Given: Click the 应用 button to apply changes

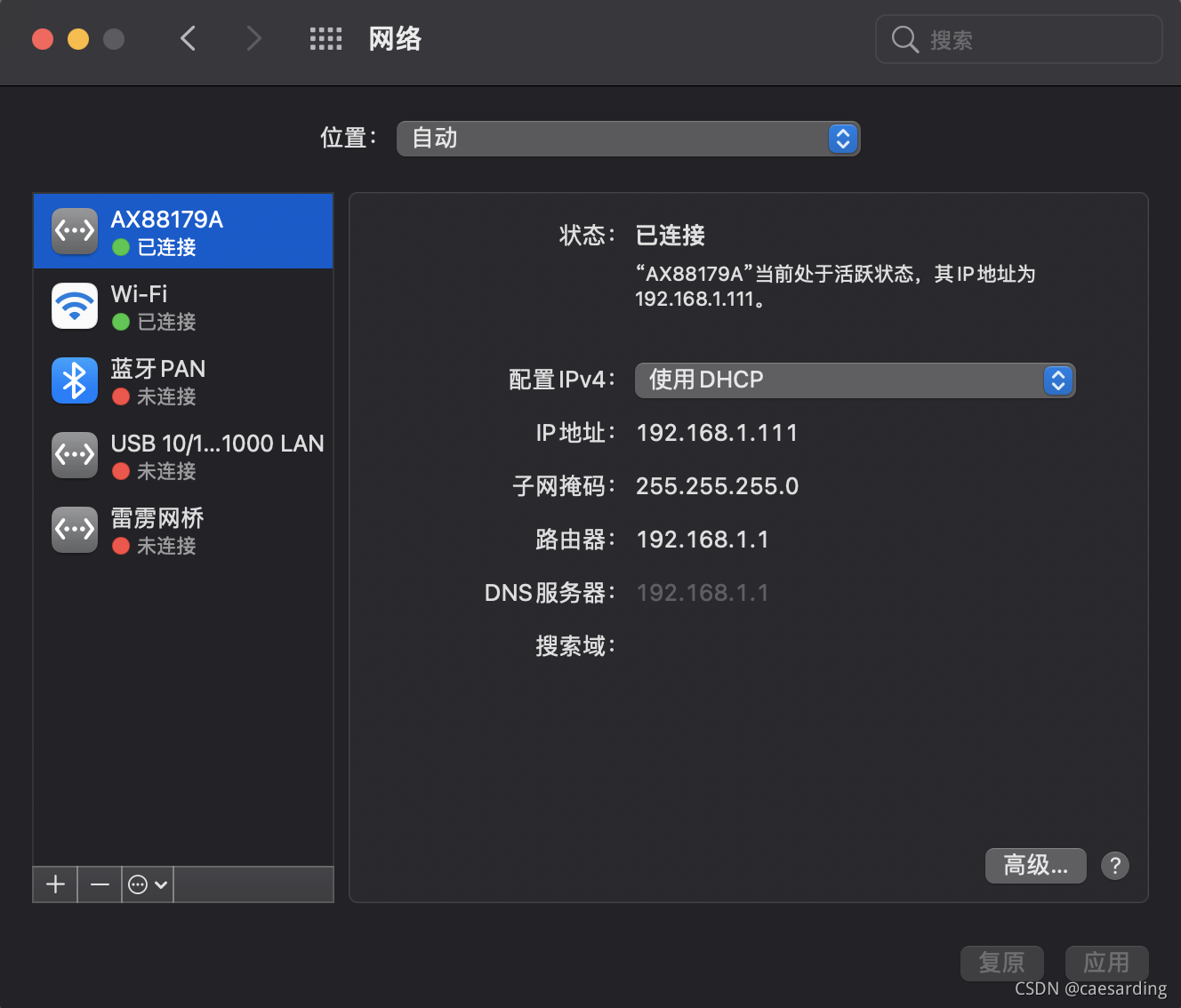Looking at the screenshot, I should 1106,963.
